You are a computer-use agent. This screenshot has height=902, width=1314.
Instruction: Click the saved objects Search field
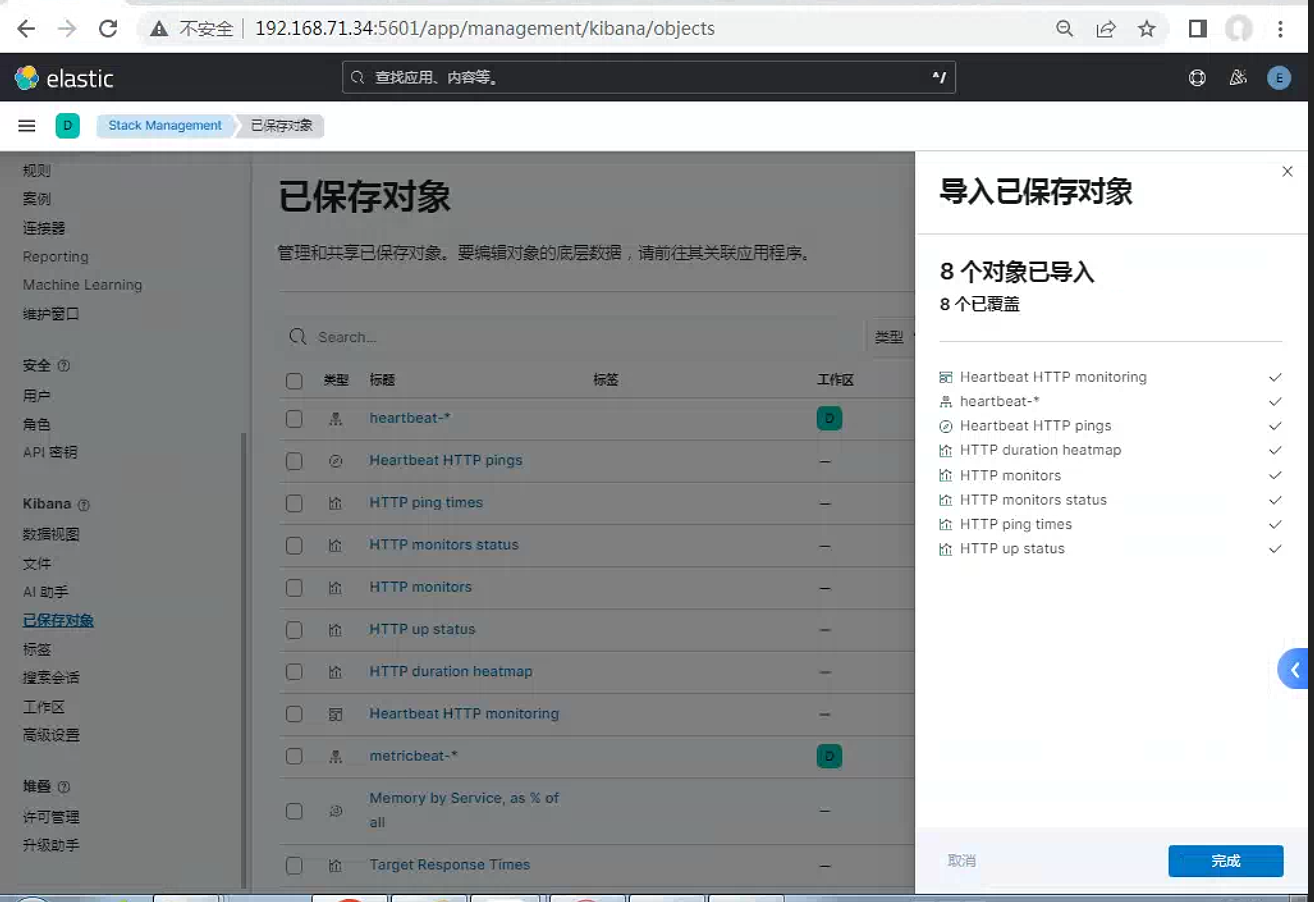(x=570, y=338)
